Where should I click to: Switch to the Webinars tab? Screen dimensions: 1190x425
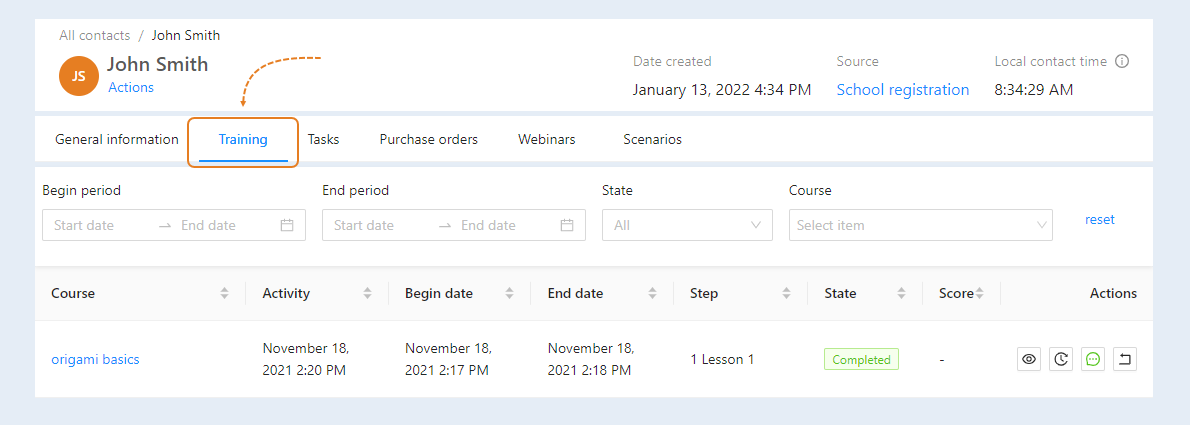pyautogui.click(x=546, y=140)
